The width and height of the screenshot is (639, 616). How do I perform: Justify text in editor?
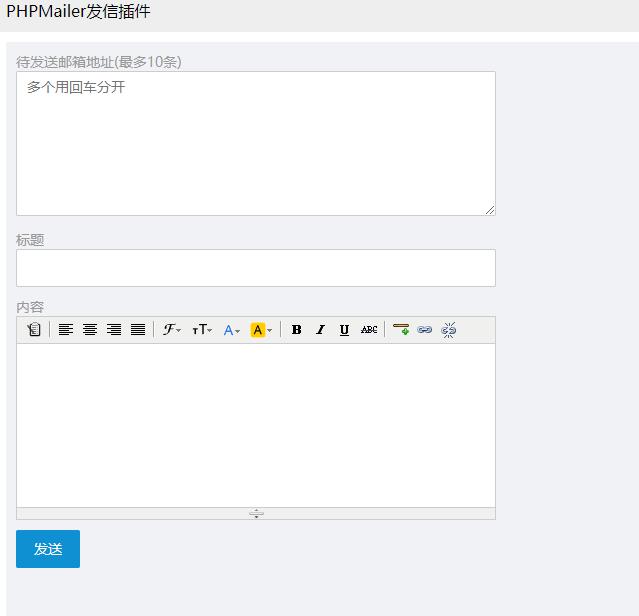pos(138,329)
